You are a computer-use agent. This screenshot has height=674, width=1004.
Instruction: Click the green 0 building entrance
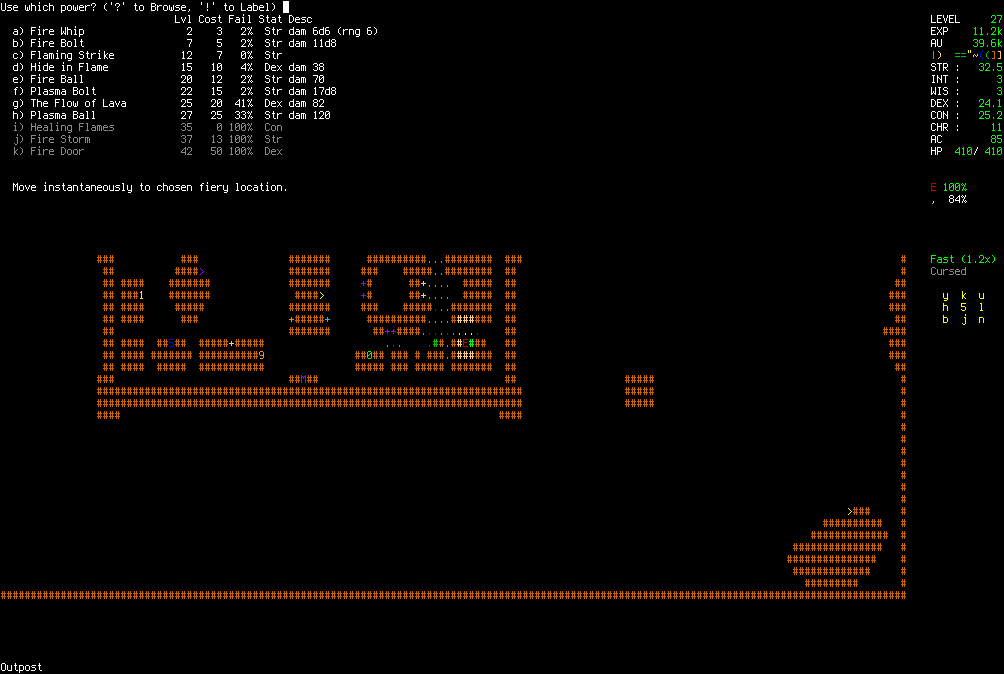(369, 355)
